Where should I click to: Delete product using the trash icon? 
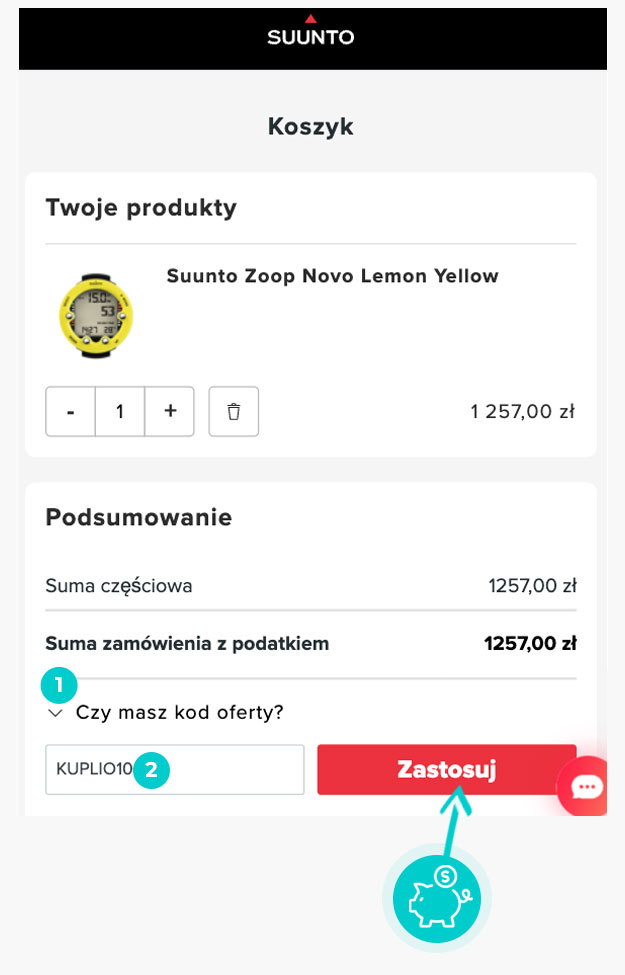pyautogui.click(x=233, y=411)
